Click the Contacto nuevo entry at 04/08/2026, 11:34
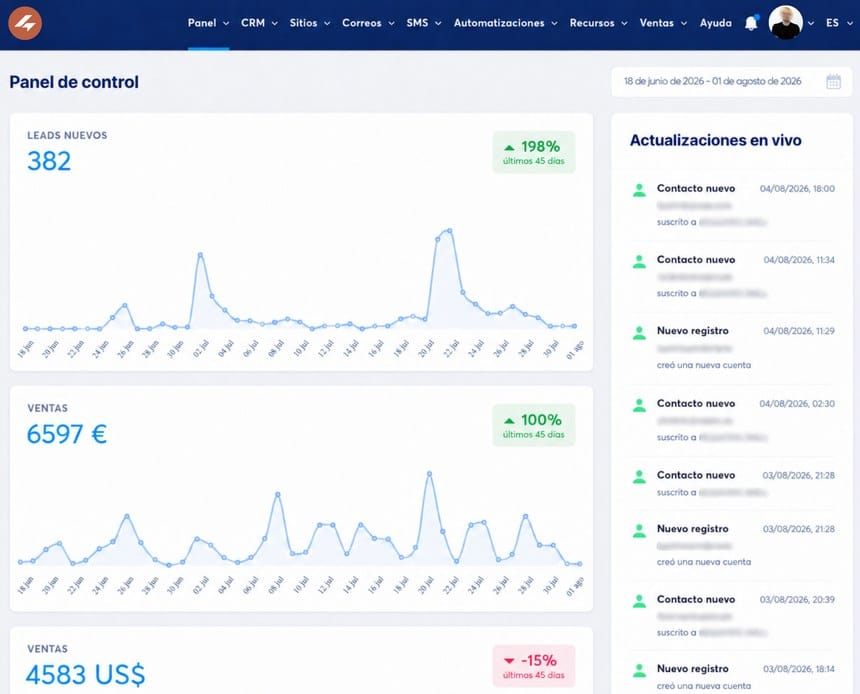The image size is (860, 694). click(733, 277)
